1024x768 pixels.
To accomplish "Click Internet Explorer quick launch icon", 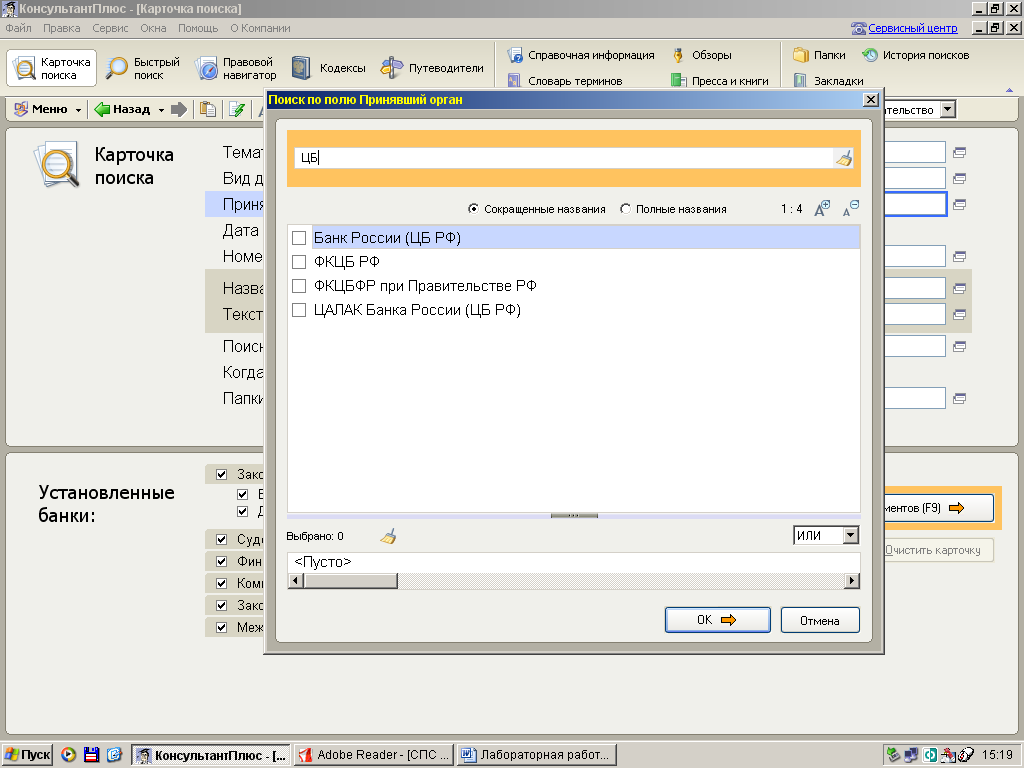I will [x=114, y=755].
